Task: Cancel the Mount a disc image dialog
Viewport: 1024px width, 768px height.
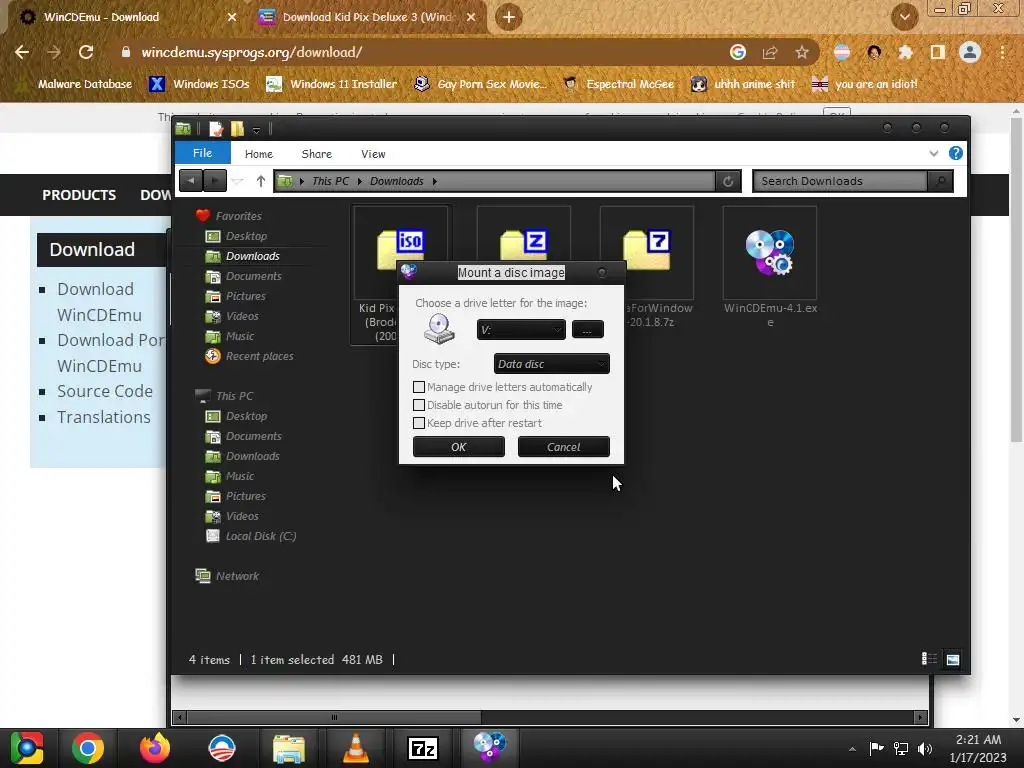Action: (x=564, y=447)
